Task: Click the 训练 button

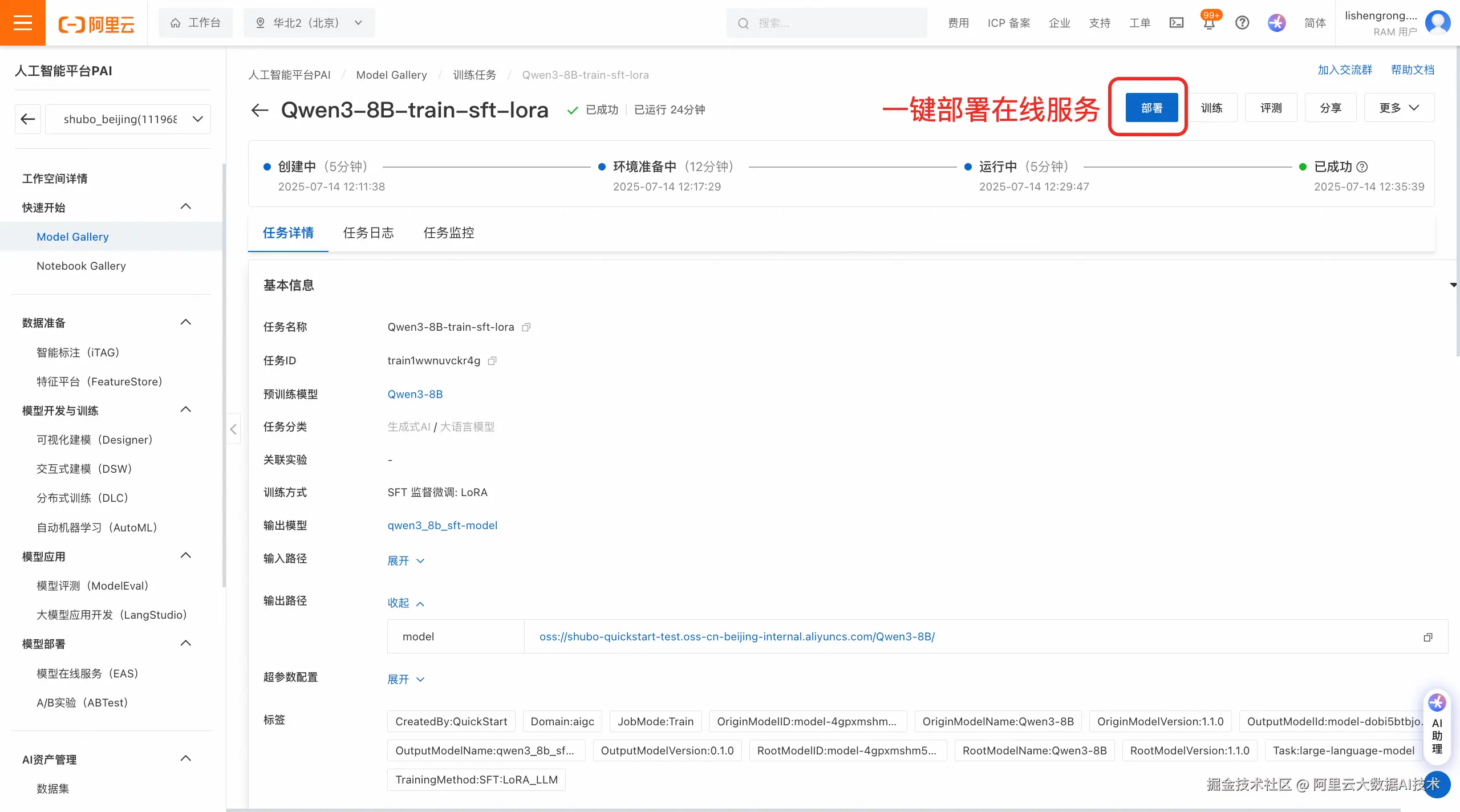Action: pos(1211,108)
